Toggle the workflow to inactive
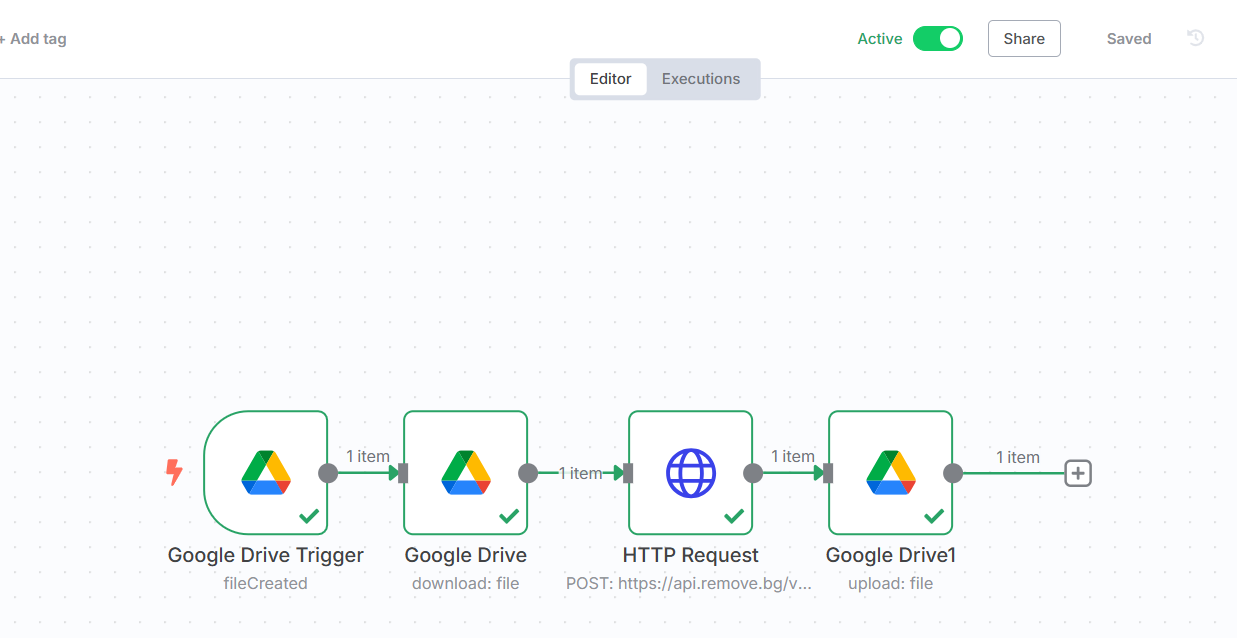This screenshot has height=638, width=1237. [x=937, y=38]
